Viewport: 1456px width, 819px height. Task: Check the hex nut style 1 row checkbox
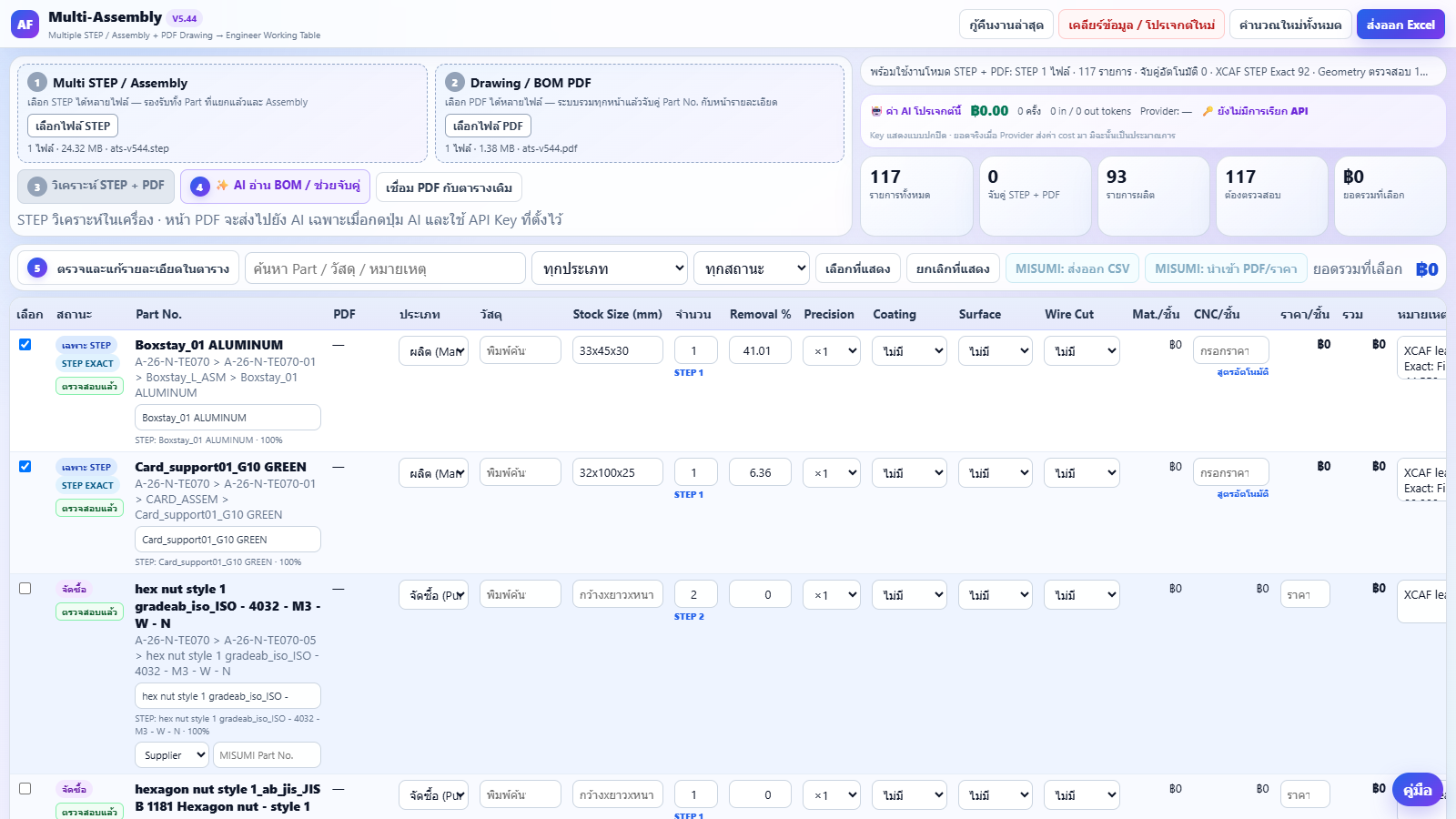(x=25, y=589)
